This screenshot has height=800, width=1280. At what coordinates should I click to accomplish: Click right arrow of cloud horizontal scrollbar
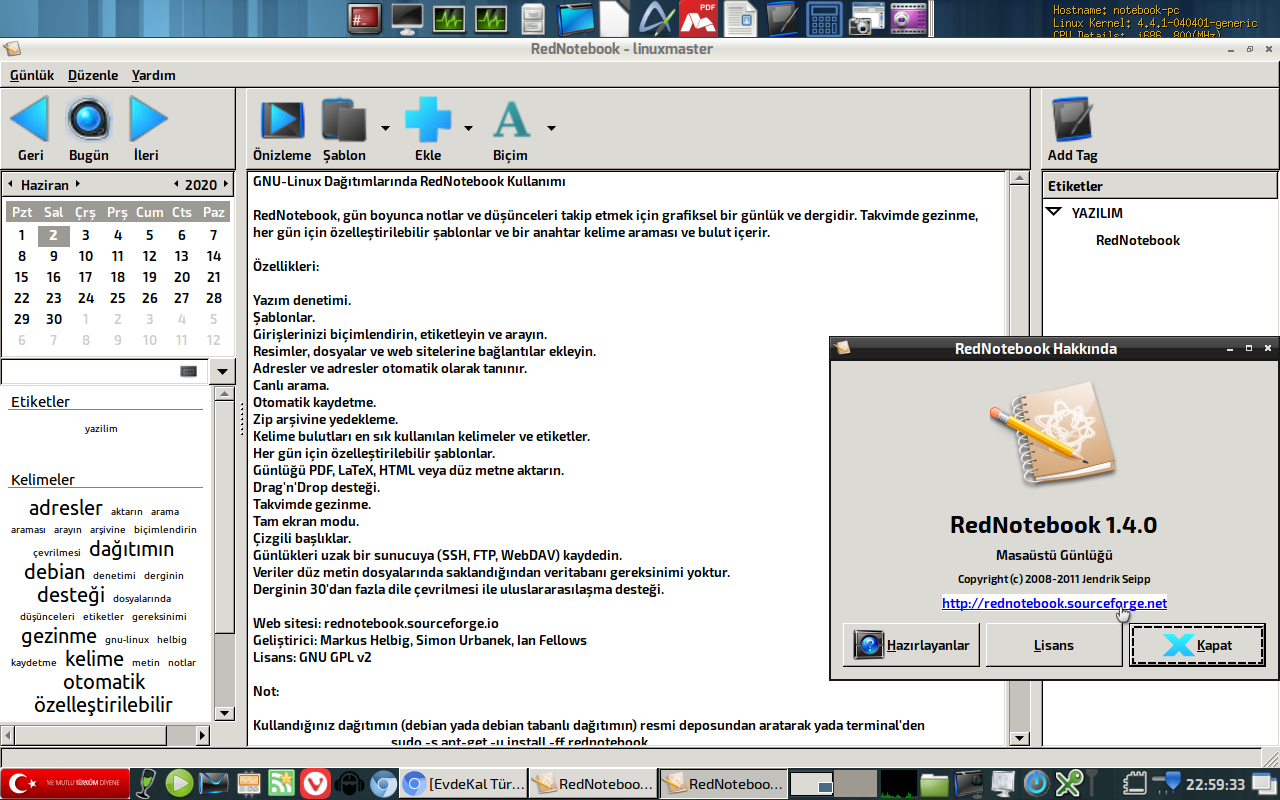202,735
